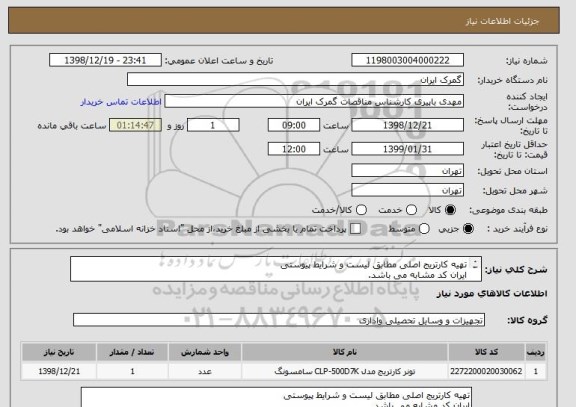Click the واحد شمارش column header
576x407 pixels.
[x=205, y=352]
